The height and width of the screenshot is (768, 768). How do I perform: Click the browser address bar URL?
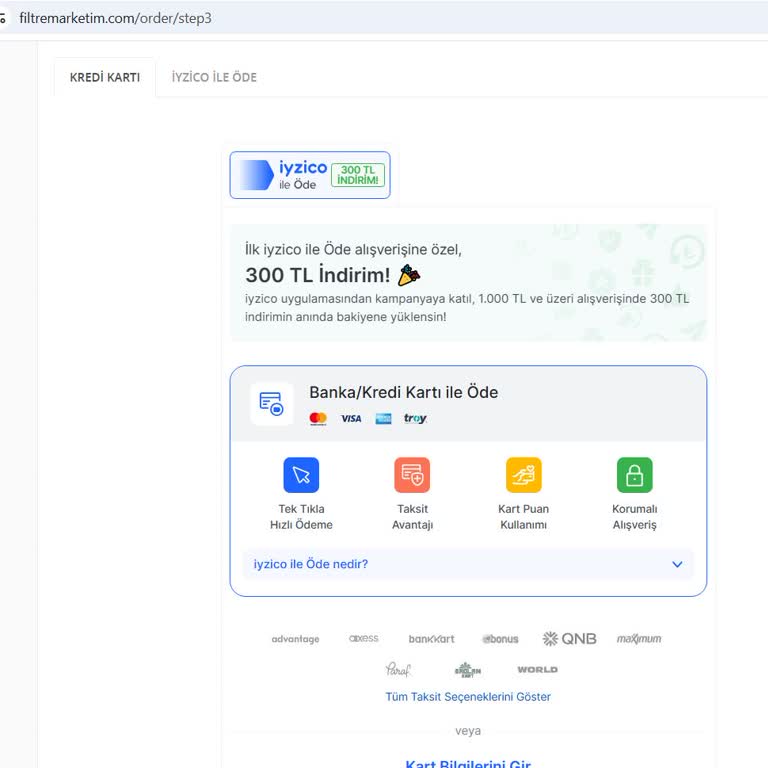click(115, 18)
